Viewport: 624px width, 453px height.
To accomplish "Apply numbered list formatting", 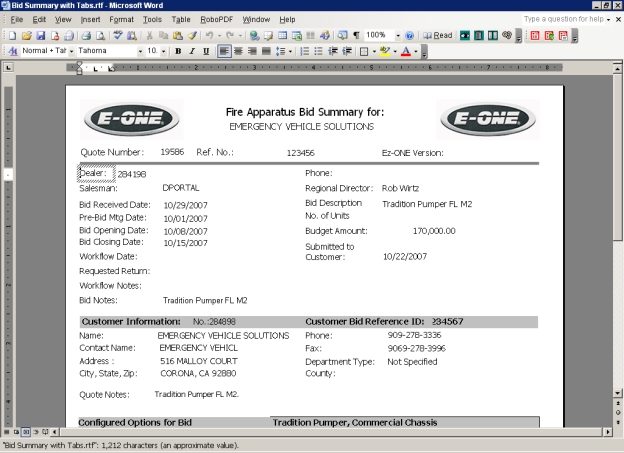I will coord(304,51).
